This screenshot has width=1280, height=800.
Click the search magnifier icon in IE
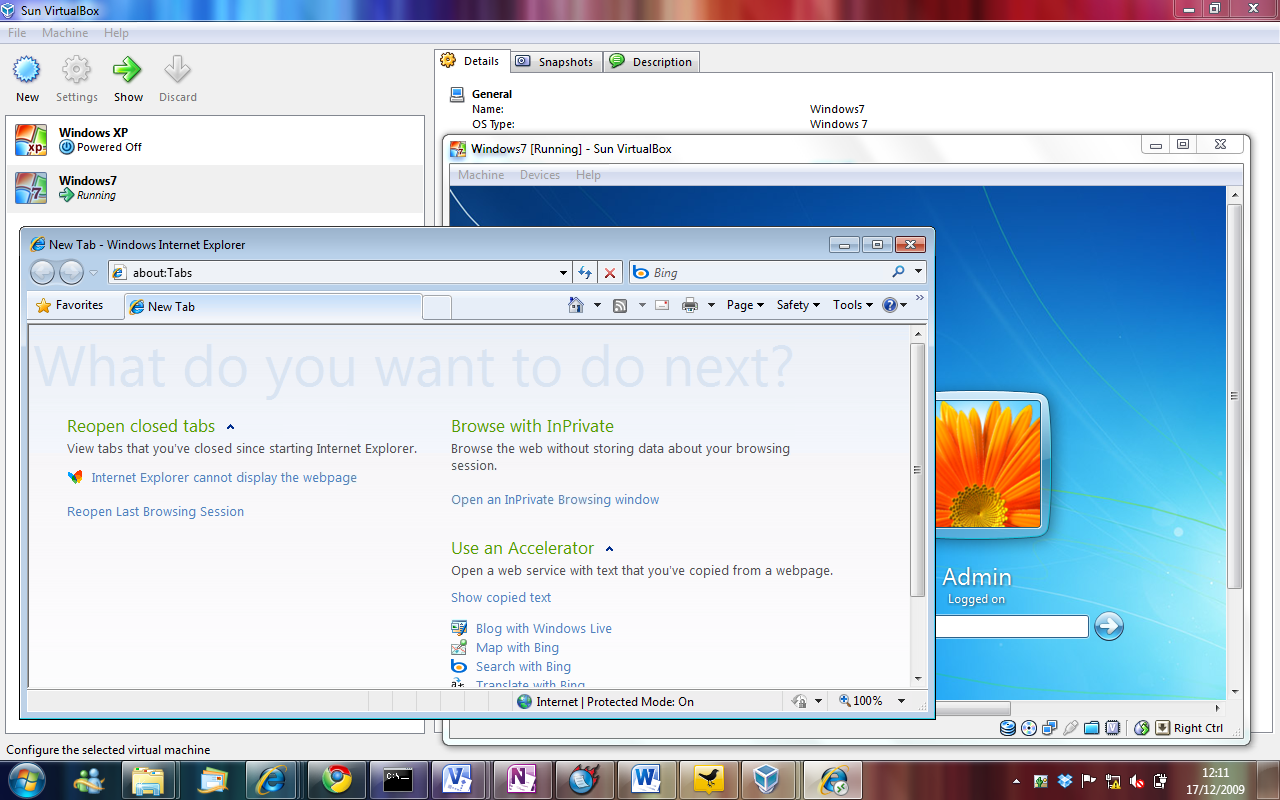(x=898, y=272)
